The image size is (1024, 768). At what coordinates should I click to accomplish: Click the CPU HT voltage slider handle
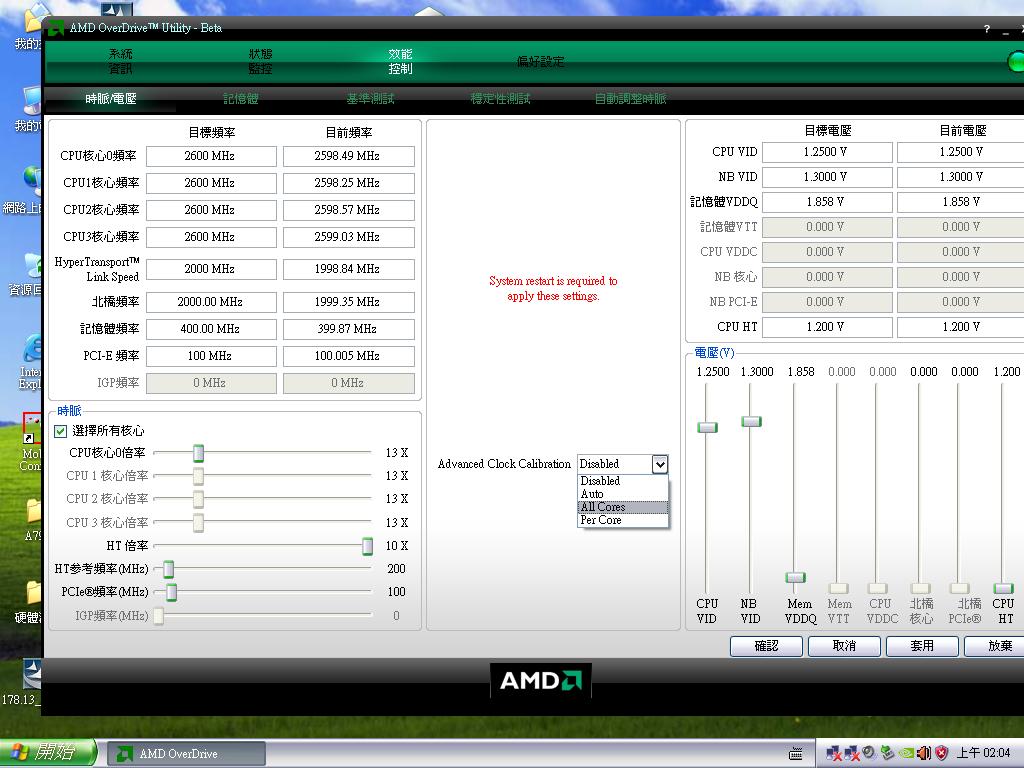[1003, 588]
